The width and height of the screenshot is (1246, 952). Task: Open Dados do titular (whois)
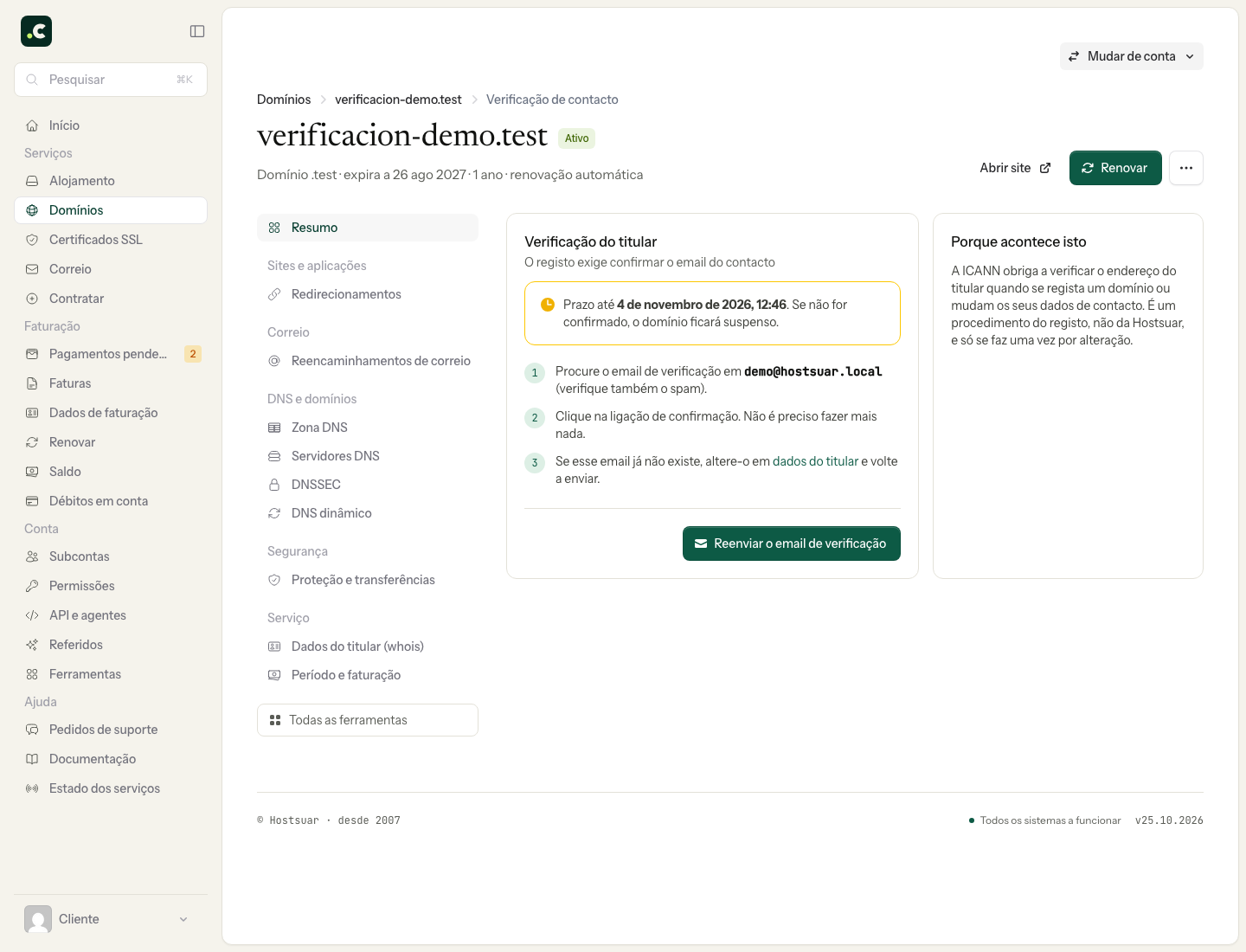click(x=368, y=646)
